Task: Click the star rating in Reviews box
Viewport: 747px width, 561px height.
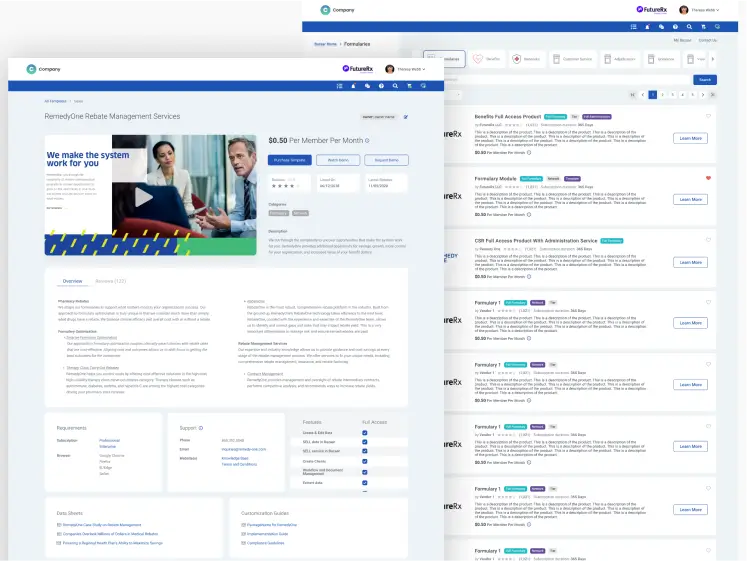Action: pos(283,186)
